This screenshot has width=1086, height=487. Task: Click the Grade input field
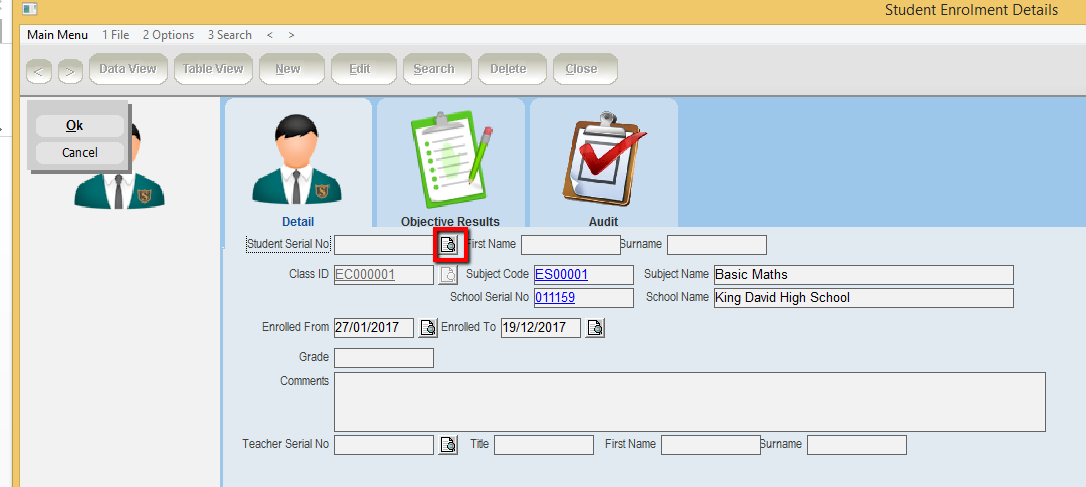[x=383, y=358]
